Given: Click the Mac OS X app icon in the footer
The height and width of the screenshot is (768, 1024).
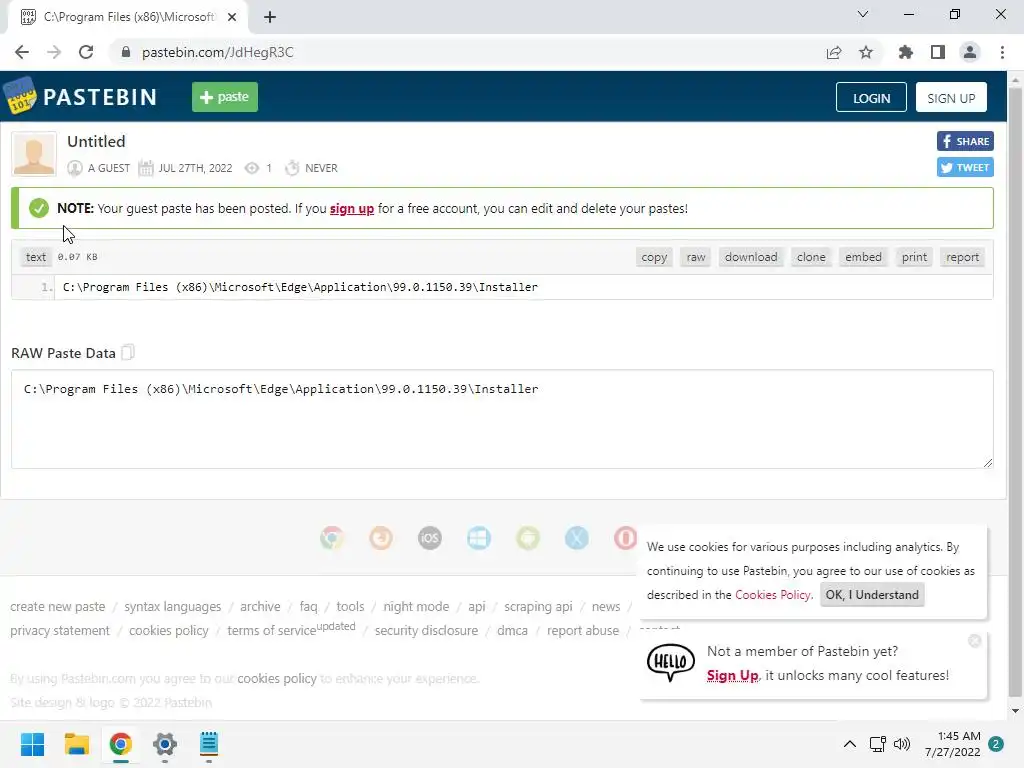Looking at the screenshot, I should coord(577,538).
